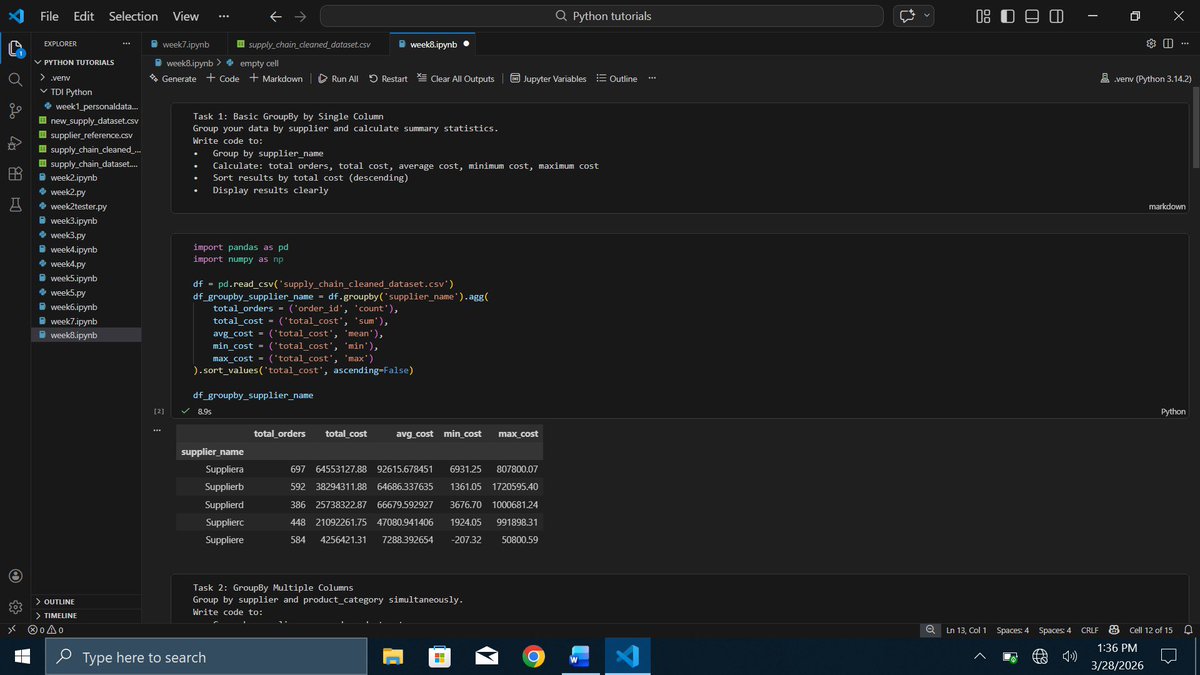
Task: Add a Markdown cell
Action: coord(276,78)
